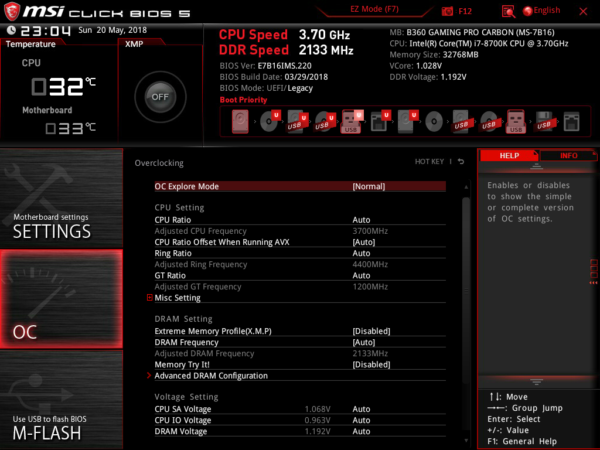Open the SETTINGS motherboard settings section
Screen dimensions: 600x450
[61, 198]
